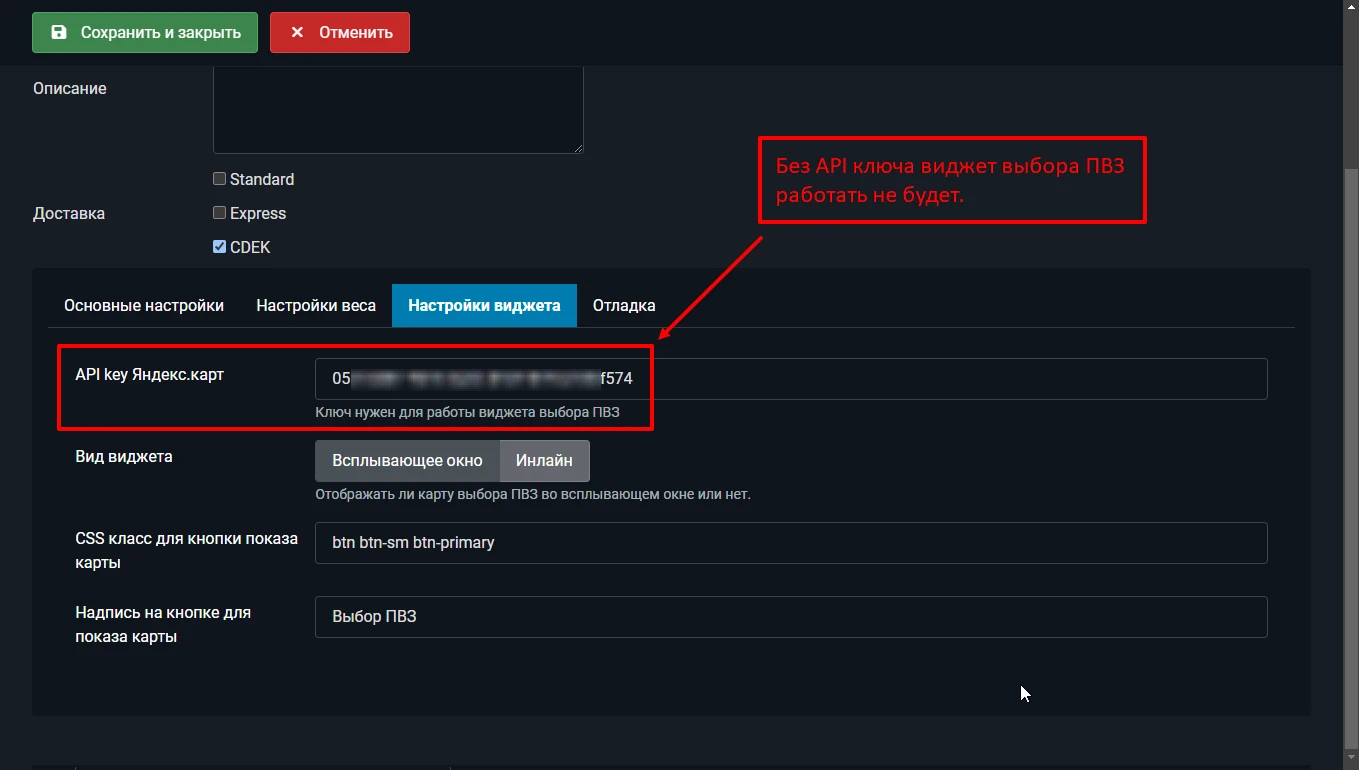Click the Доставка label
This screenshot has height=770, width=1359.
(x=69, y=213)
